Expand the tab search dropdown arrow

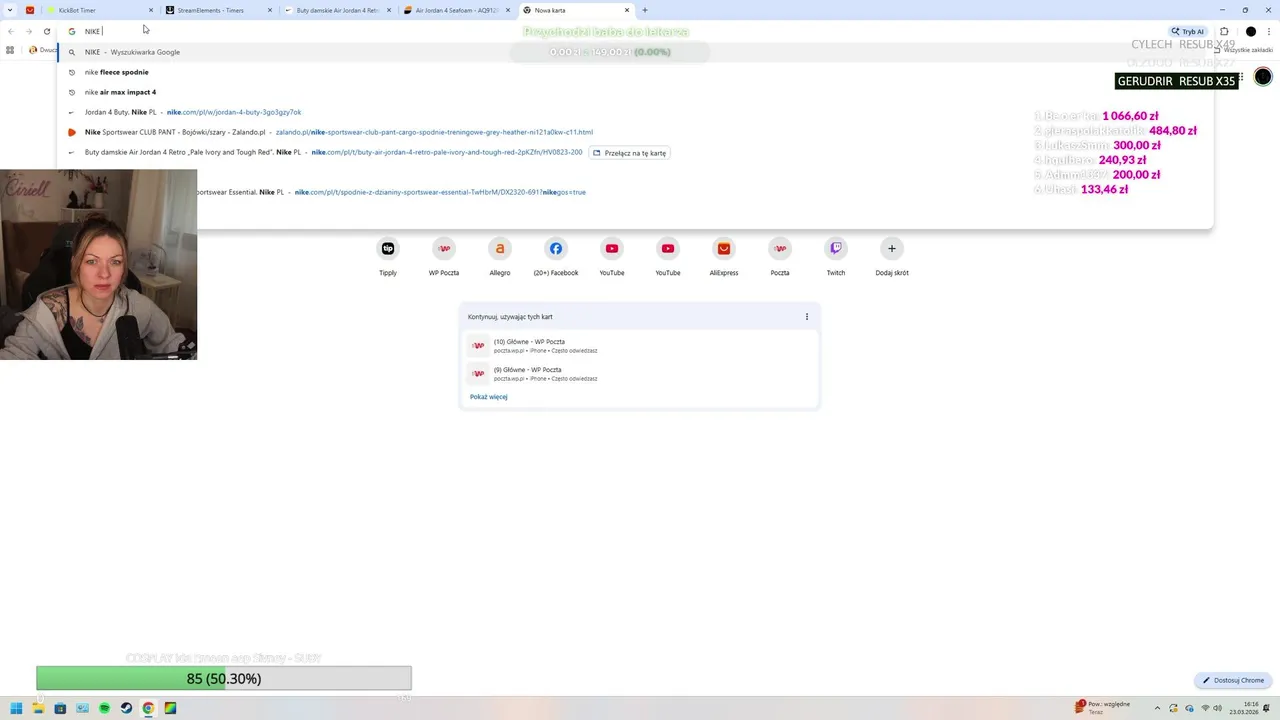[10, 10]
